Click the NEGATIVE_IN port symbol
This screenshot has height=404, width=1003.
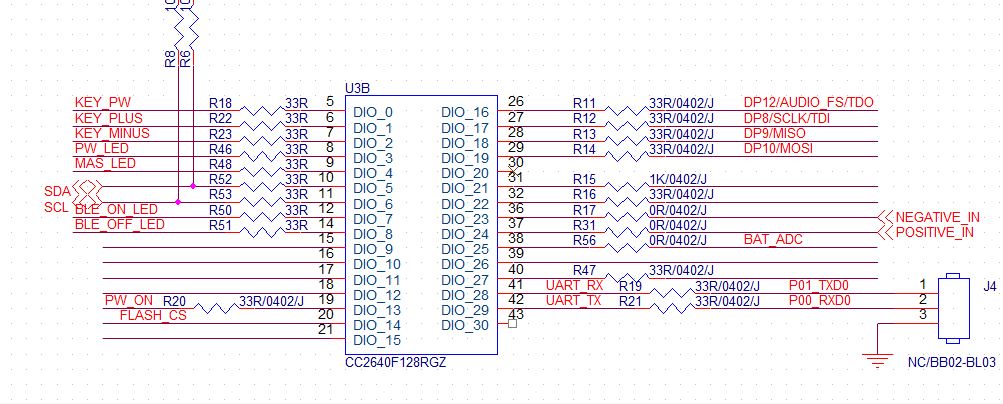click(885, 217)
